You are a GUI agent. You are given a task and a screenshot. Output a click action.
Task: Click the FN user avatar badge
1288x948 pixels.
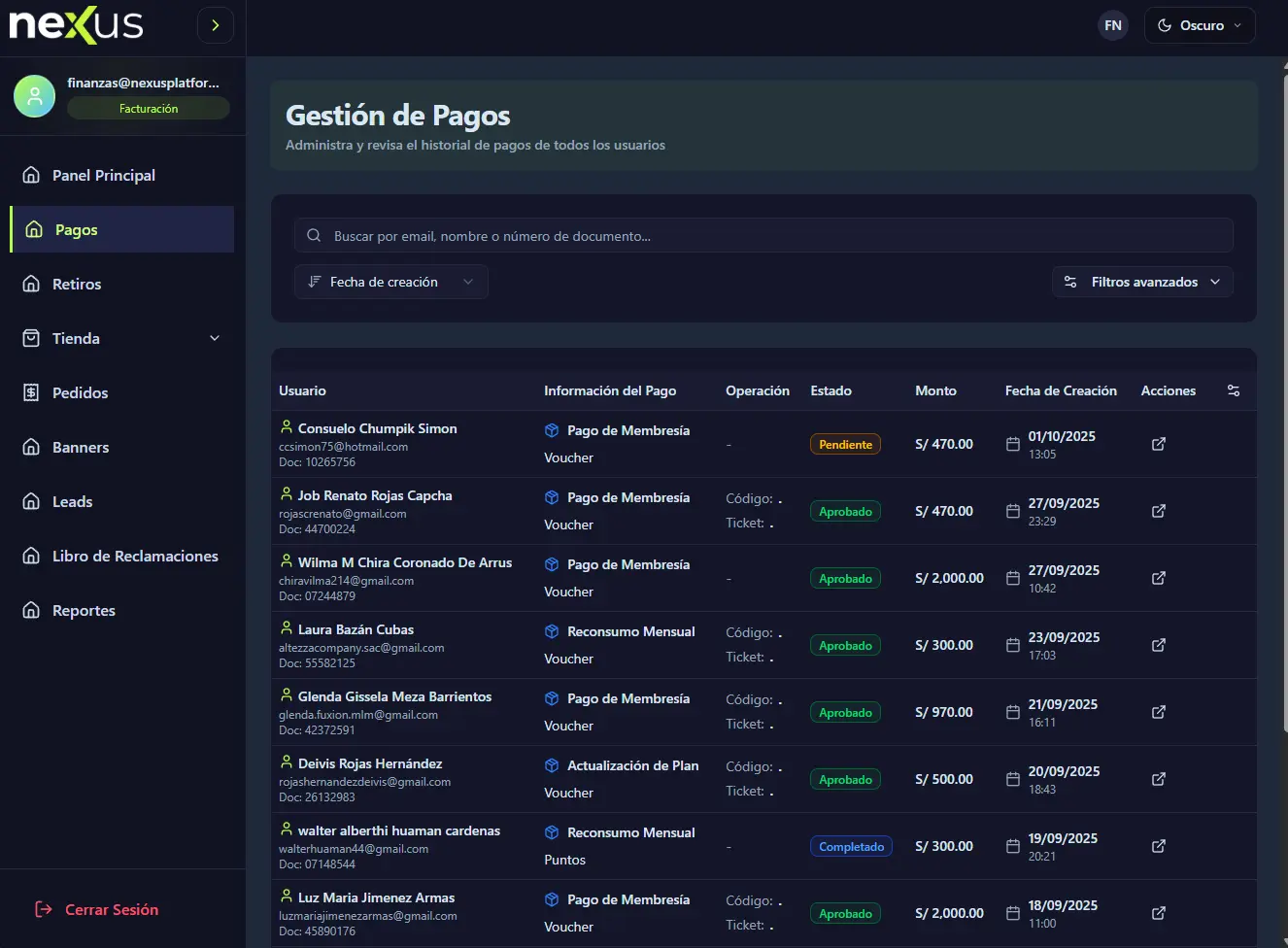pyautogui.click(x=1112, y=25)
